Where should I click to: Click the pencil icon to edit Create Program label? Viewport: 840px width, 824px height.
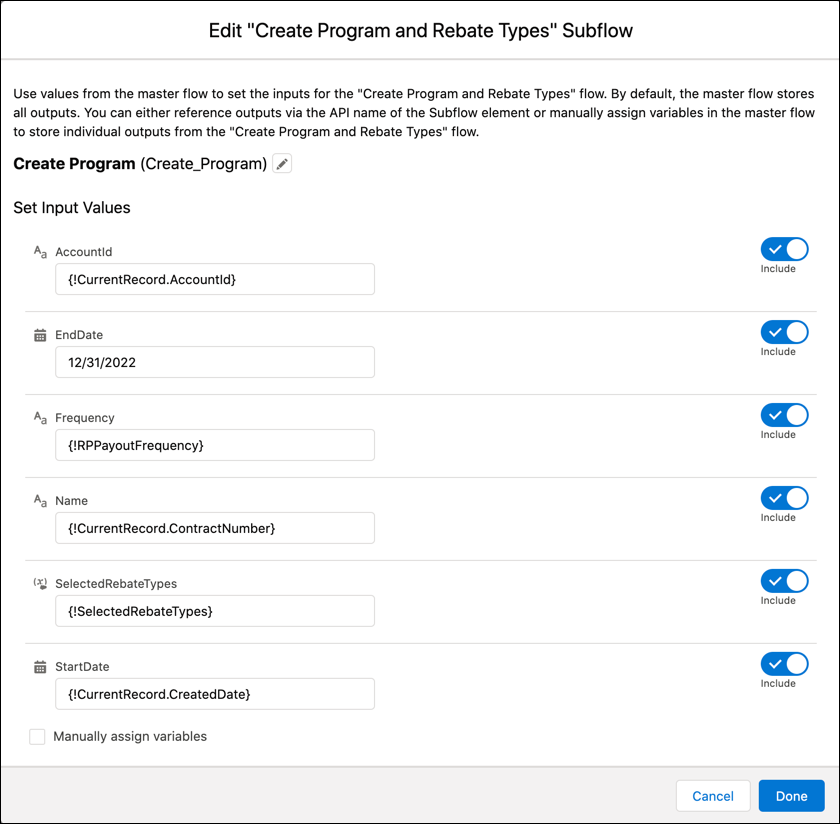[281, 163]
